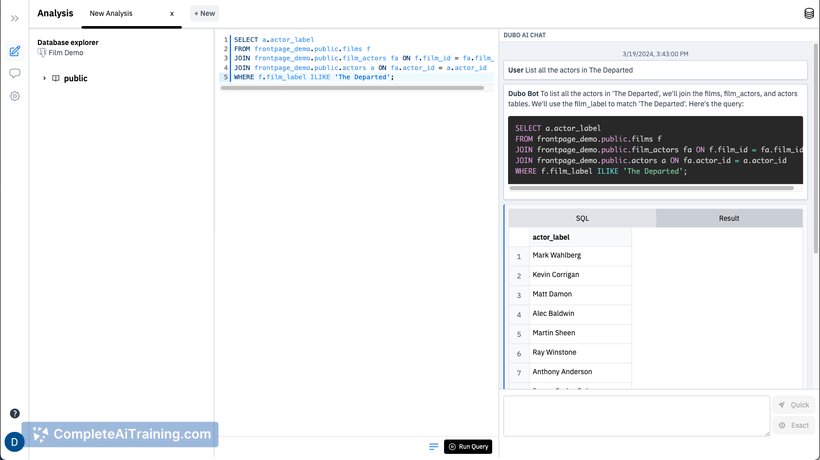Viewport: 820px width, 460px height.
Task: Click the Analysis page title
Action: click(x=55, y=13)
